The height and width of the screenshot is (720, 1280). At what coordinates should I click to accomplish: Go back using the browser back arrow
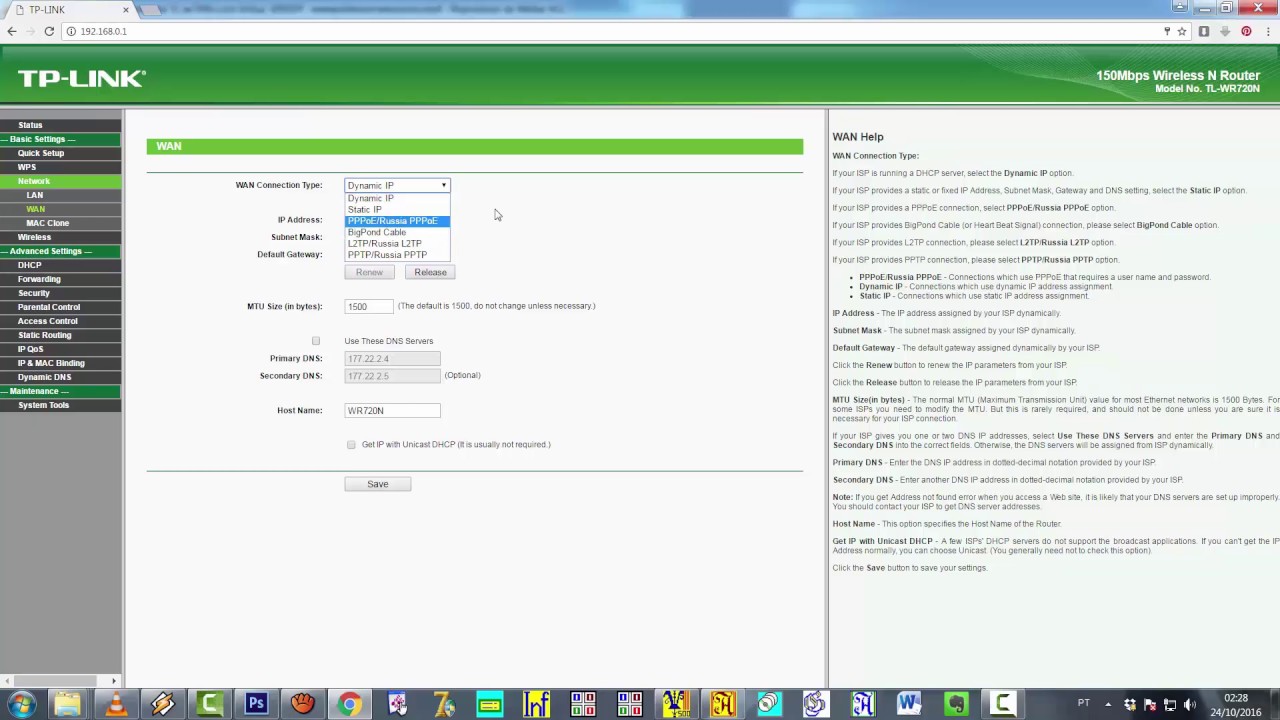pyautogui.click(x=11, y=31)
